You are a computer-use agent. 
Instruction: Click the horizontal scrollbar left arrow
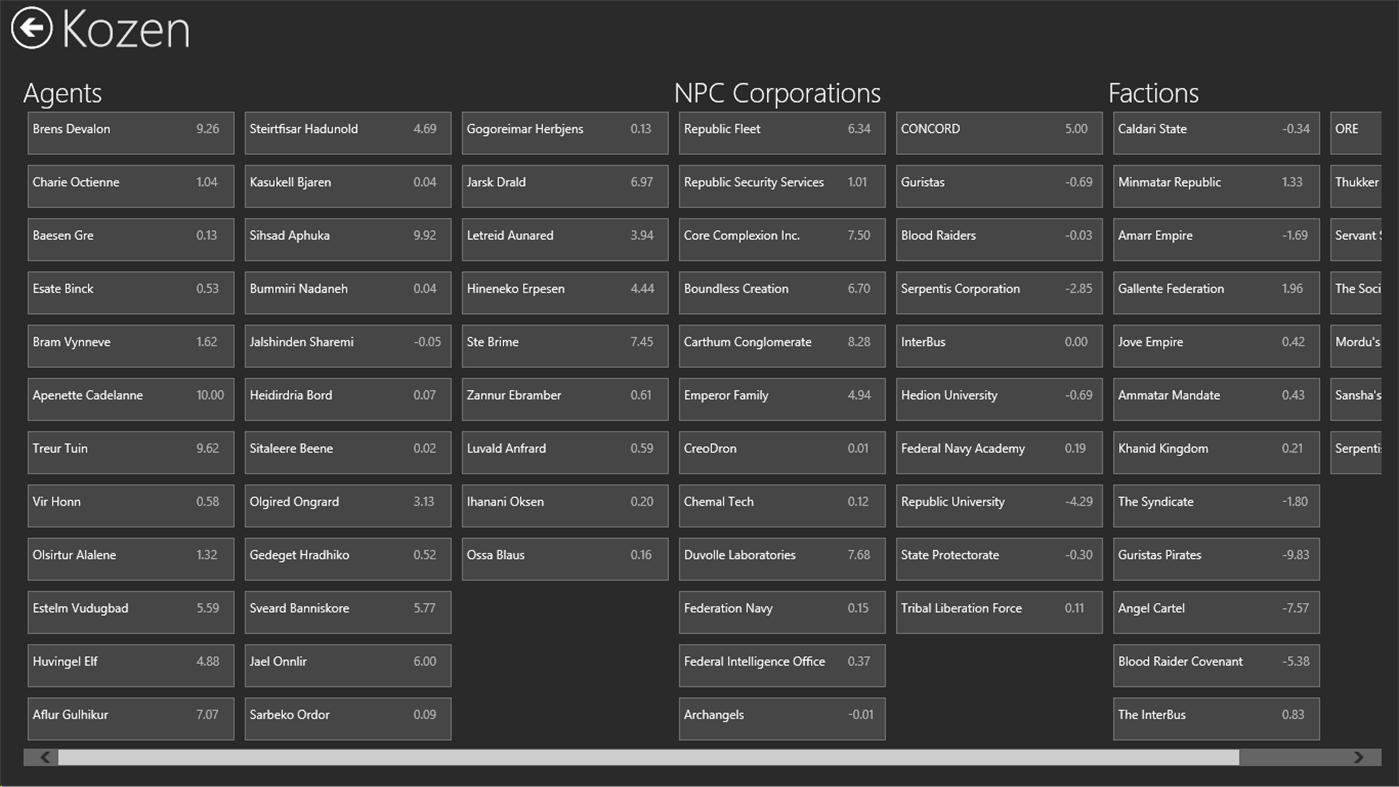44,758
